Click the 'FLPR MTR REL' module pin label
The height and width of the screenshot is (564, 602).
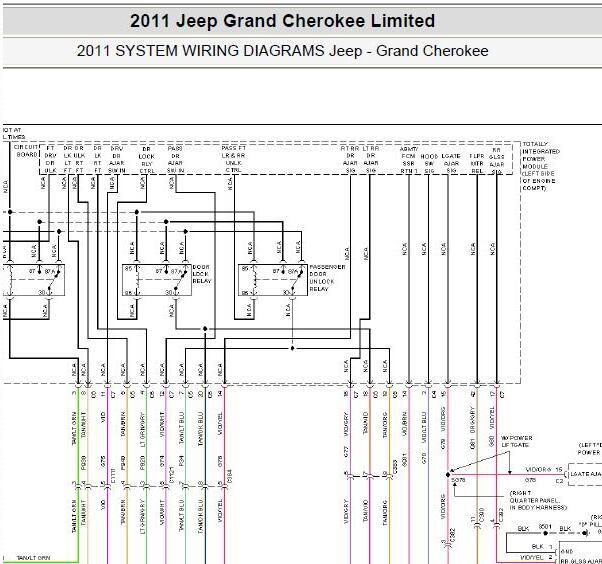click(x=476, y=164)
